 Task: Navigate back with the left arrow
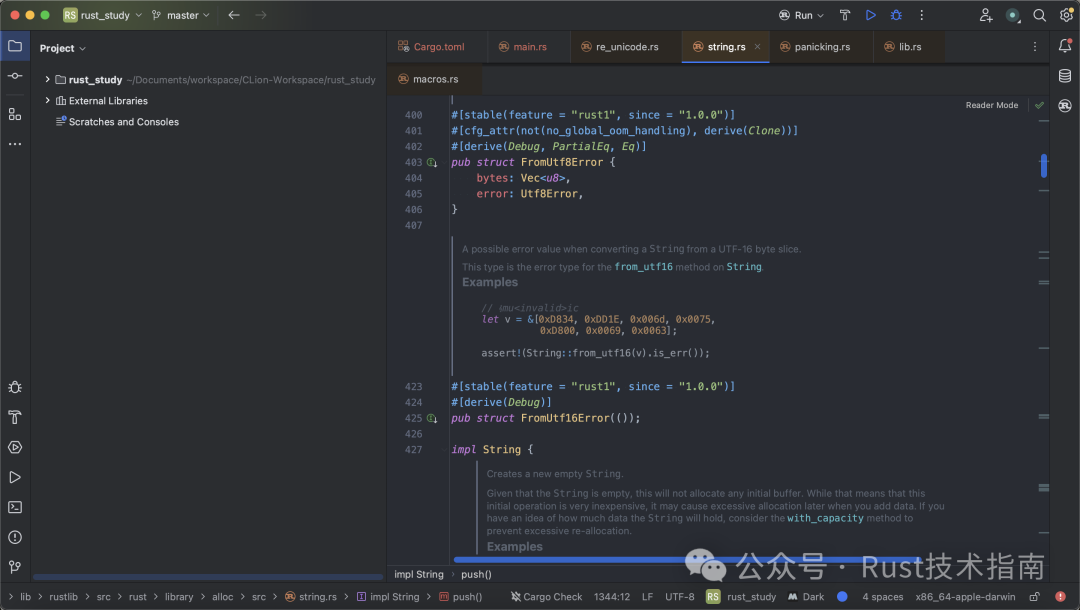coord(234,15)
